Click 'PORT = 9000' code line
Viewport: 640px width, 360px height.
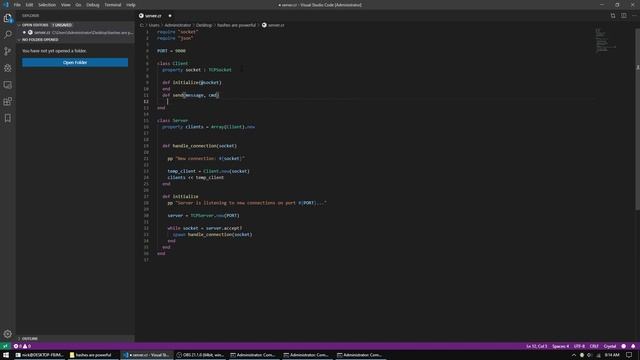coord(171,51)
